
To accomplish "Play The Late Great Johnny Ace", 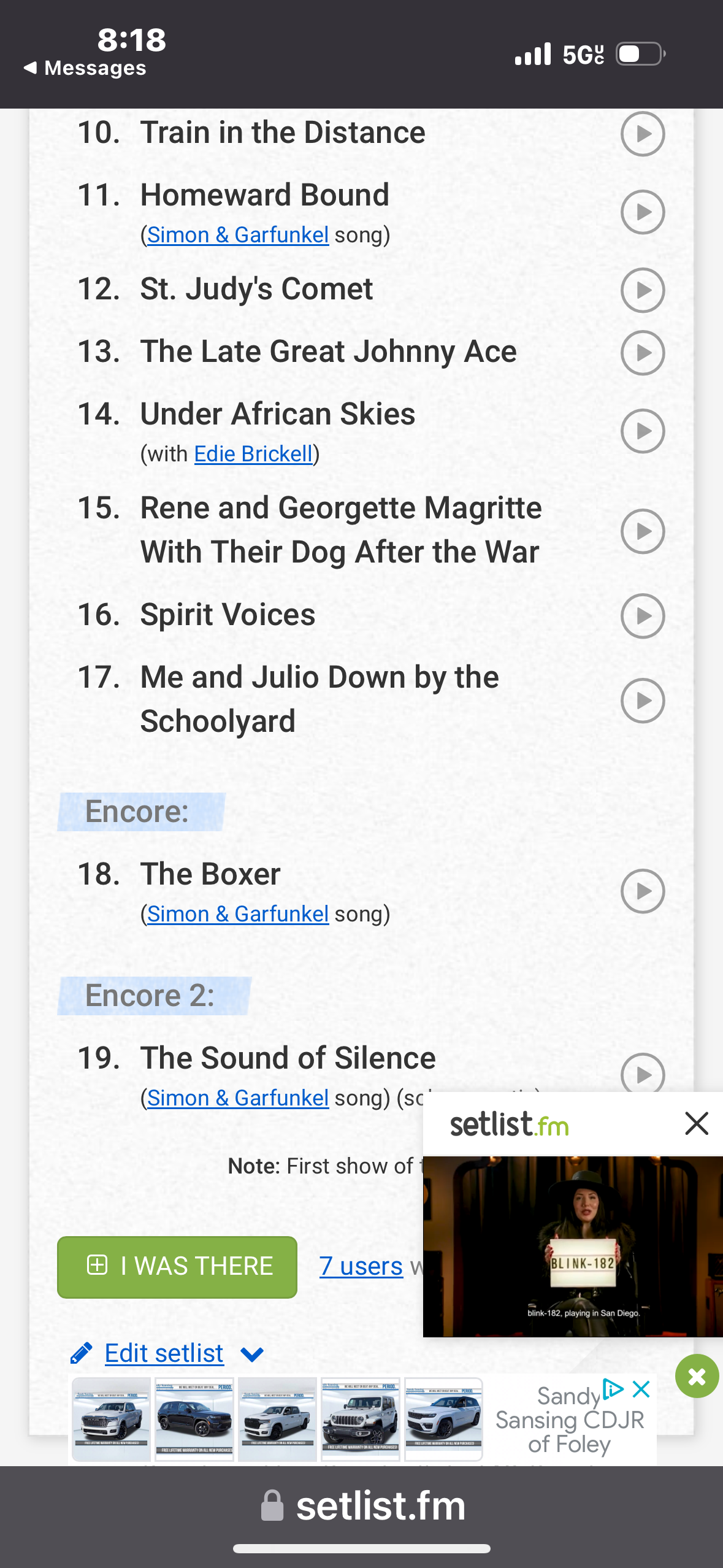I will pyautogui.click(x=642, y=353).
